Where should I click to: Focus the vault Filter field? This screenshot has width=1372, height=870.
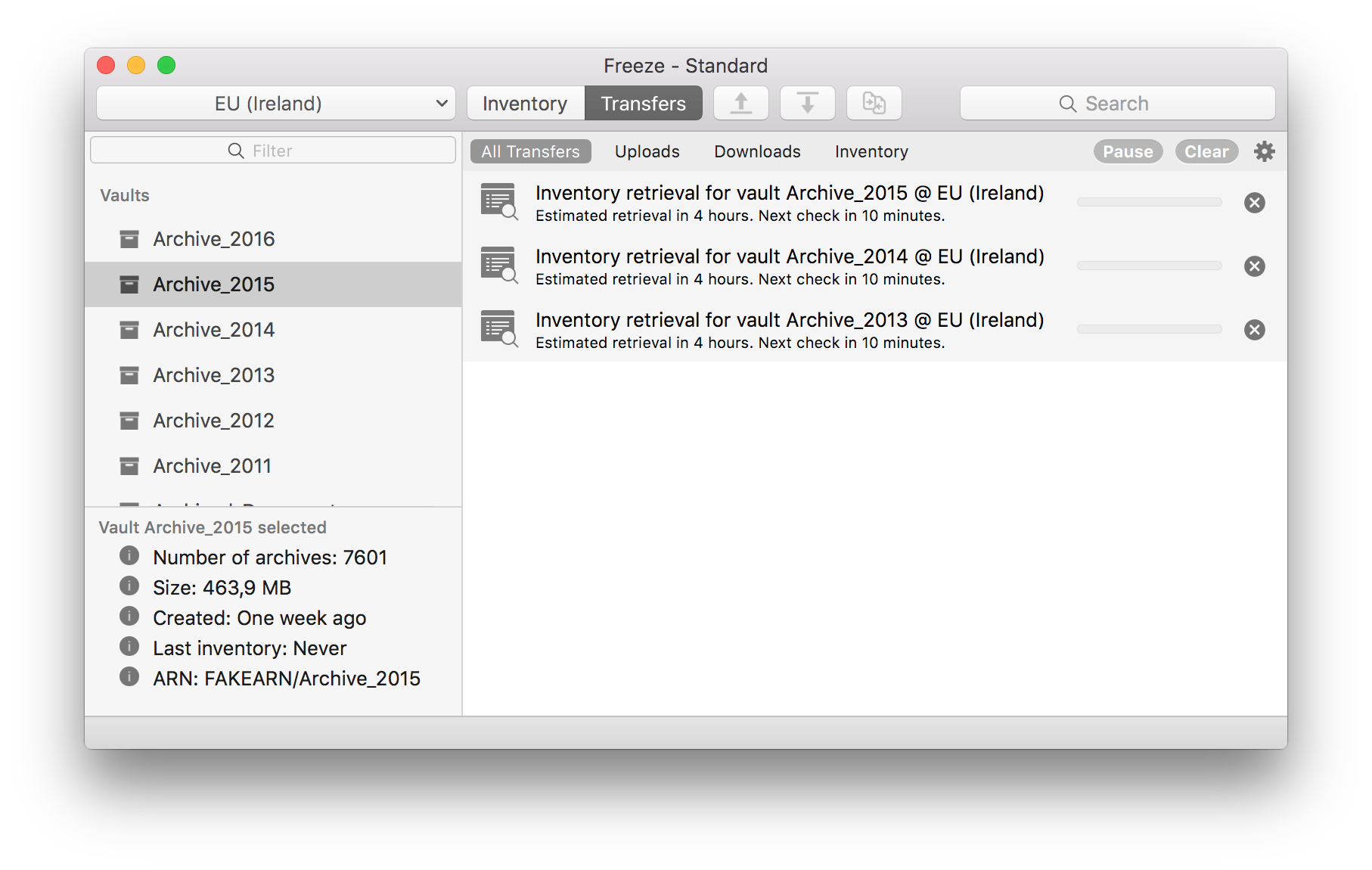click(x=273, y=150)
